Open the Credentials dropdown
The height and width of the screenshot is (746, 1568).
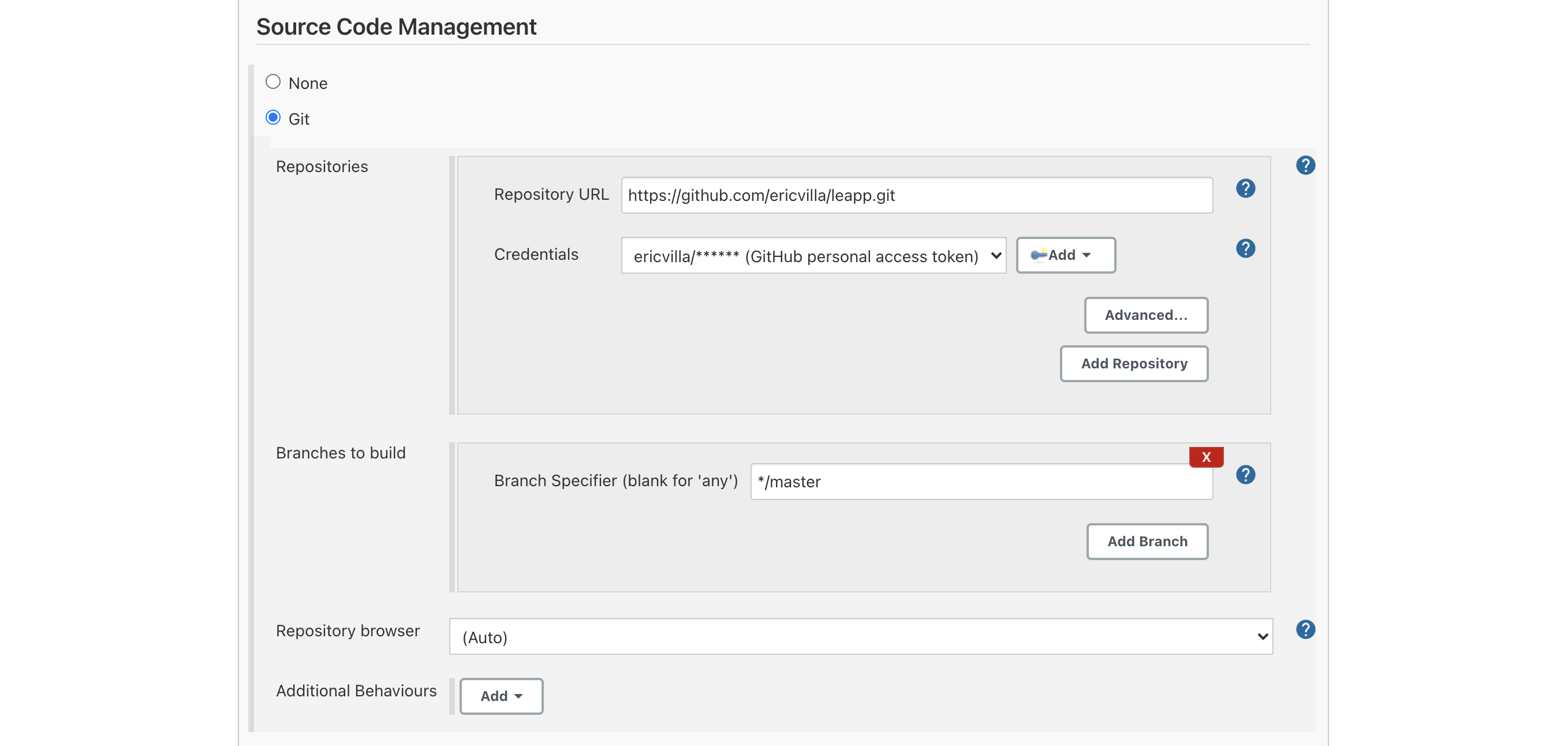(813, 256)
